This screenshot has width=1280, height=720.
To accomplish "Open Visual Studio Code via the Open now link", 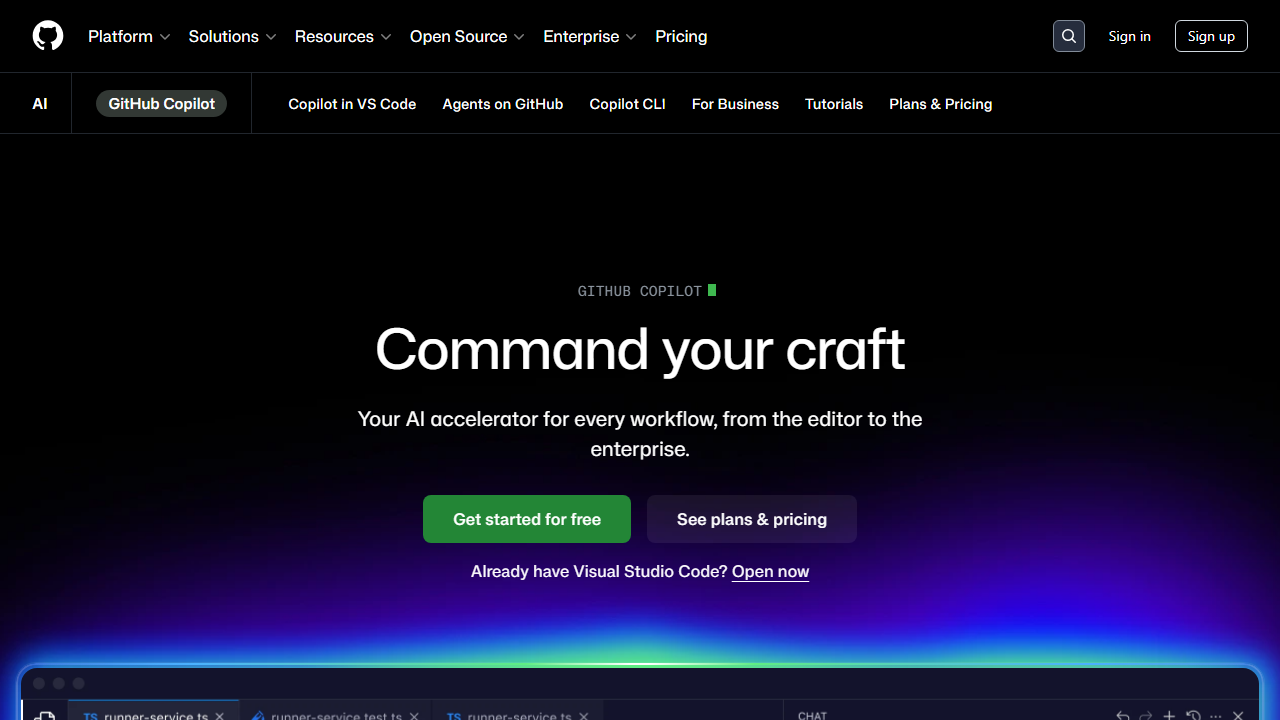I will coord(769,571).
